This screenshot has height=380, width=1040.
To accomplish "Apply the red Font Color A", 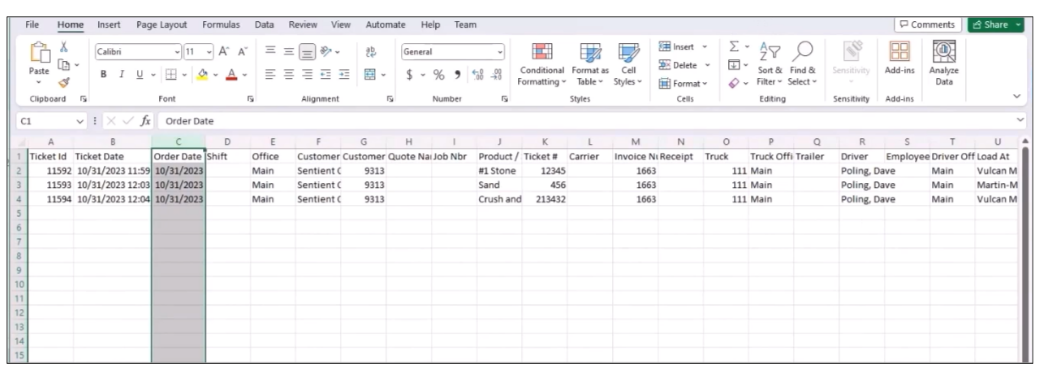I will coord(231,74).
